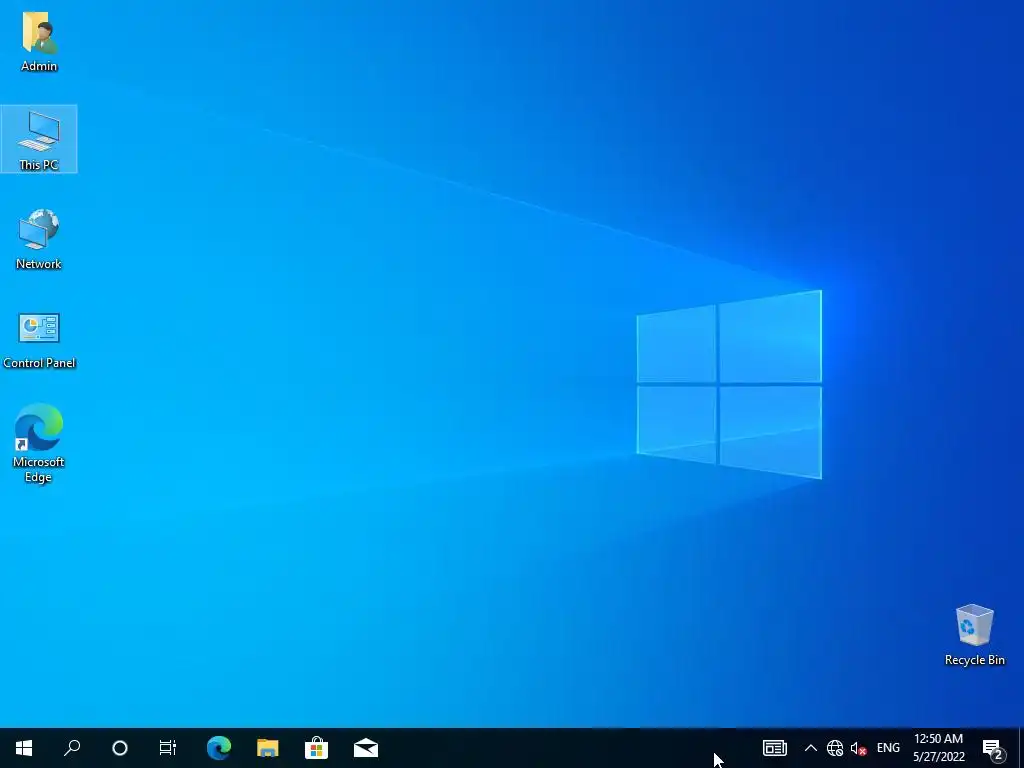Viewport: 1024px width, 768px height.
Task: Open Microsoft Store from the taskbar
Action: 317,748
